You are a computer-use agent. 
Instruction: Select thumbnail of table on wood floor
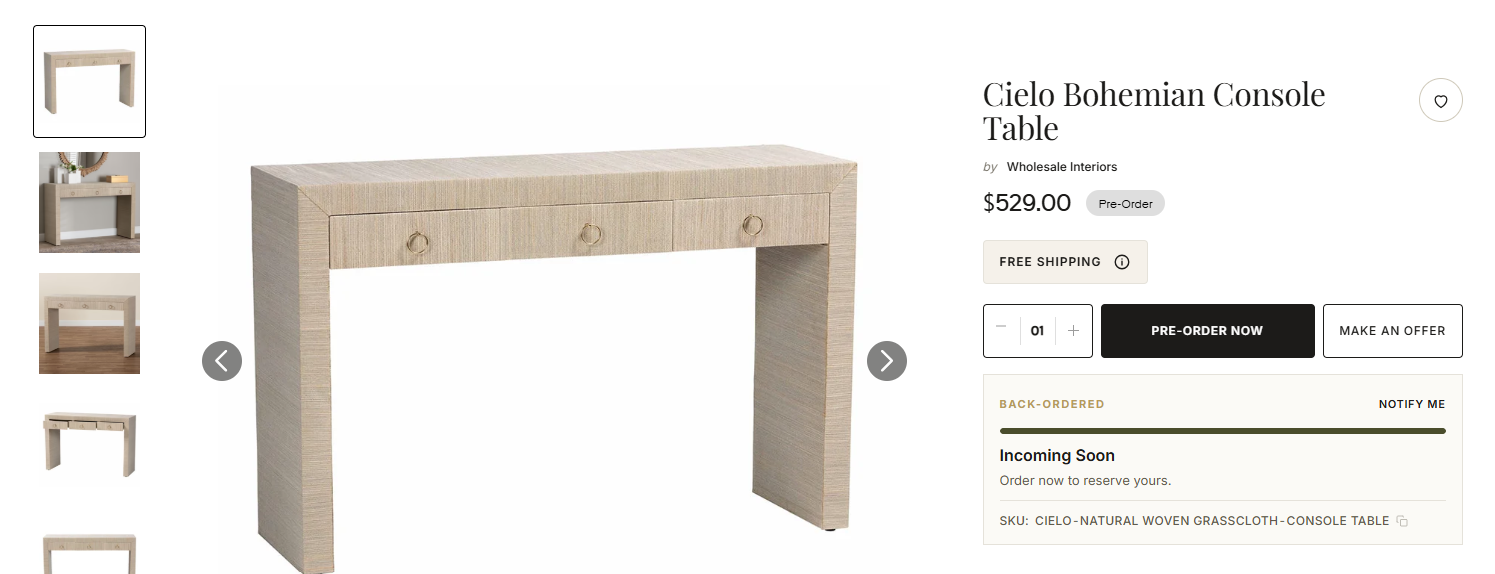[x=90, y=323]
